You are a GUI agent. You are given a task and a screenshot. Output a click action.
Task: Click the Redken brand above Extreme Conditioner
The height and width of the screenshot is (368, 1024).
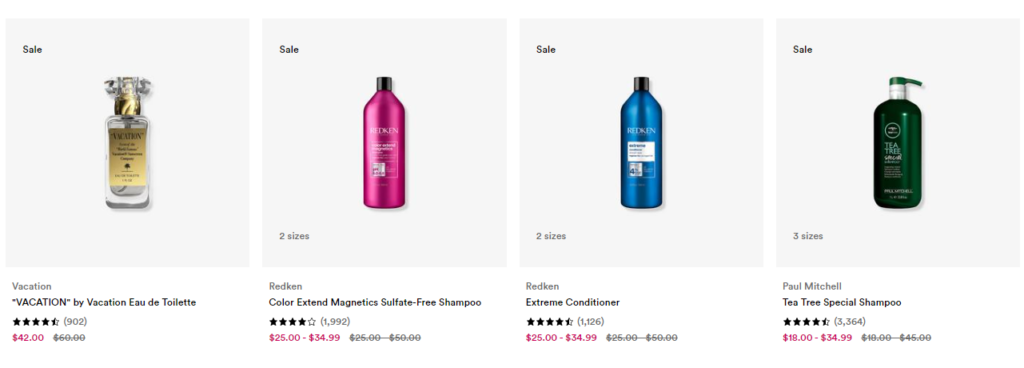[x=542, y=286]
